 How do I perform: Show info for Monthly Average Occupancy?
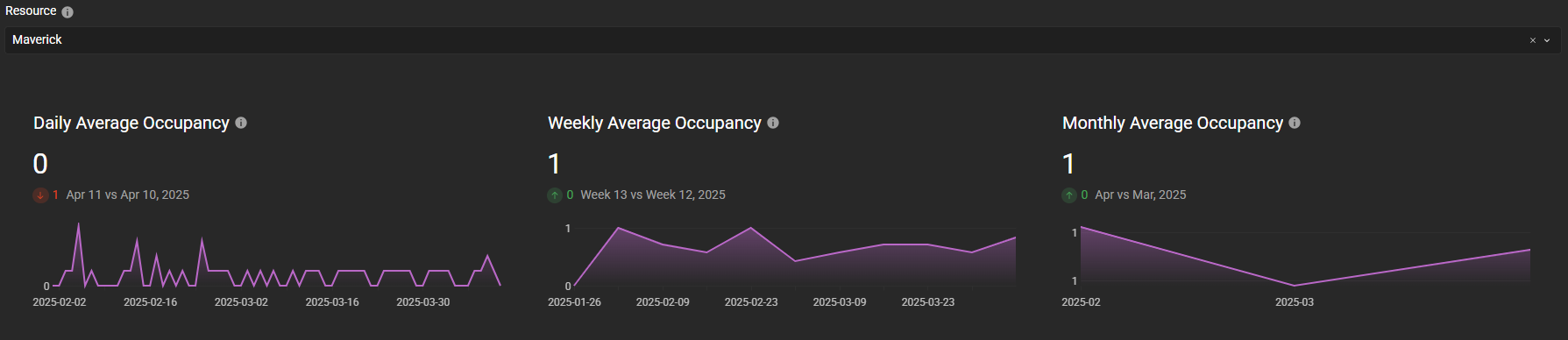1295,123
